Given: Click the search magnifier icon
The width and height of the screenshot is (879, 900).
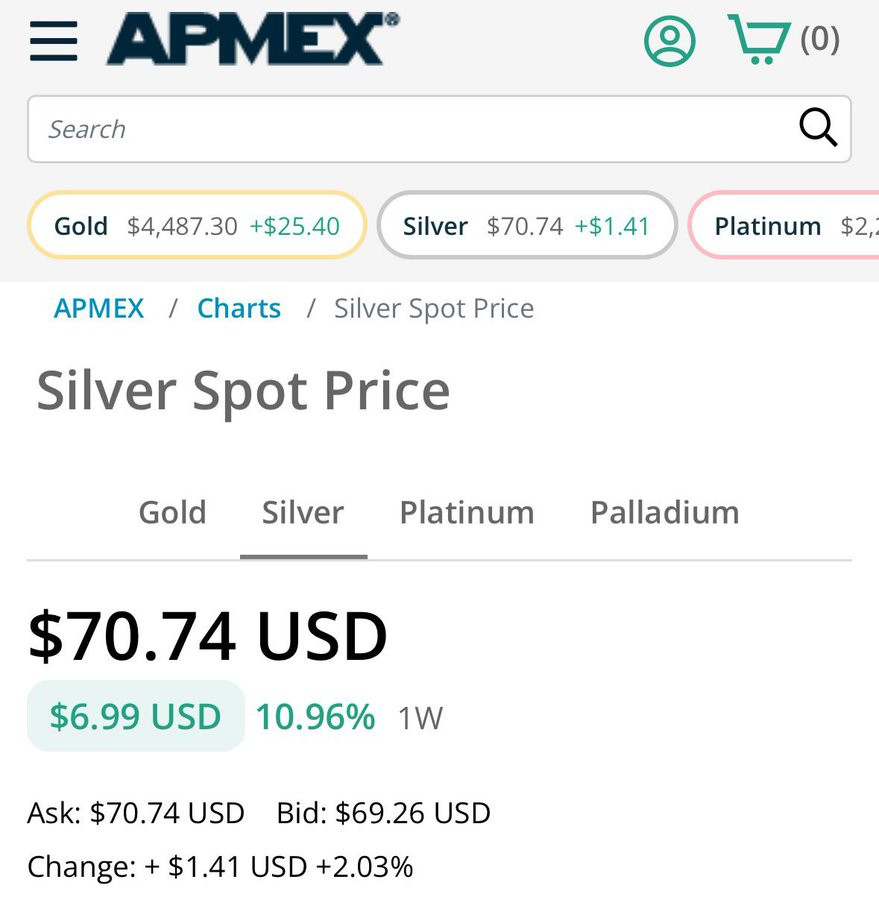Looking at the screenshot, I should 818,128.
